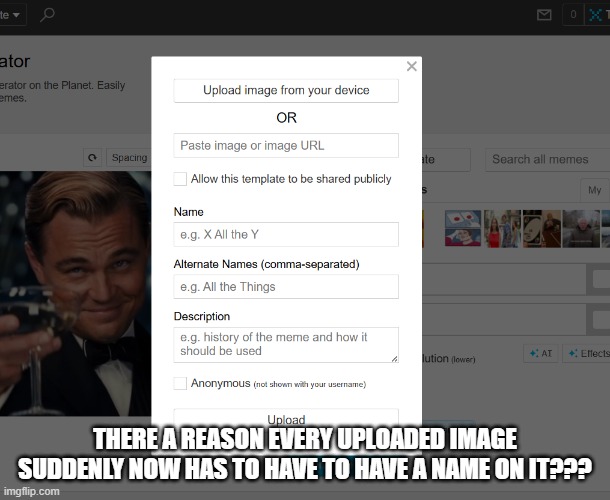The width and height of the screenshot is (610, 500).
Task: Click the notification count box showing 0
Action: click(x=573, y=15)
